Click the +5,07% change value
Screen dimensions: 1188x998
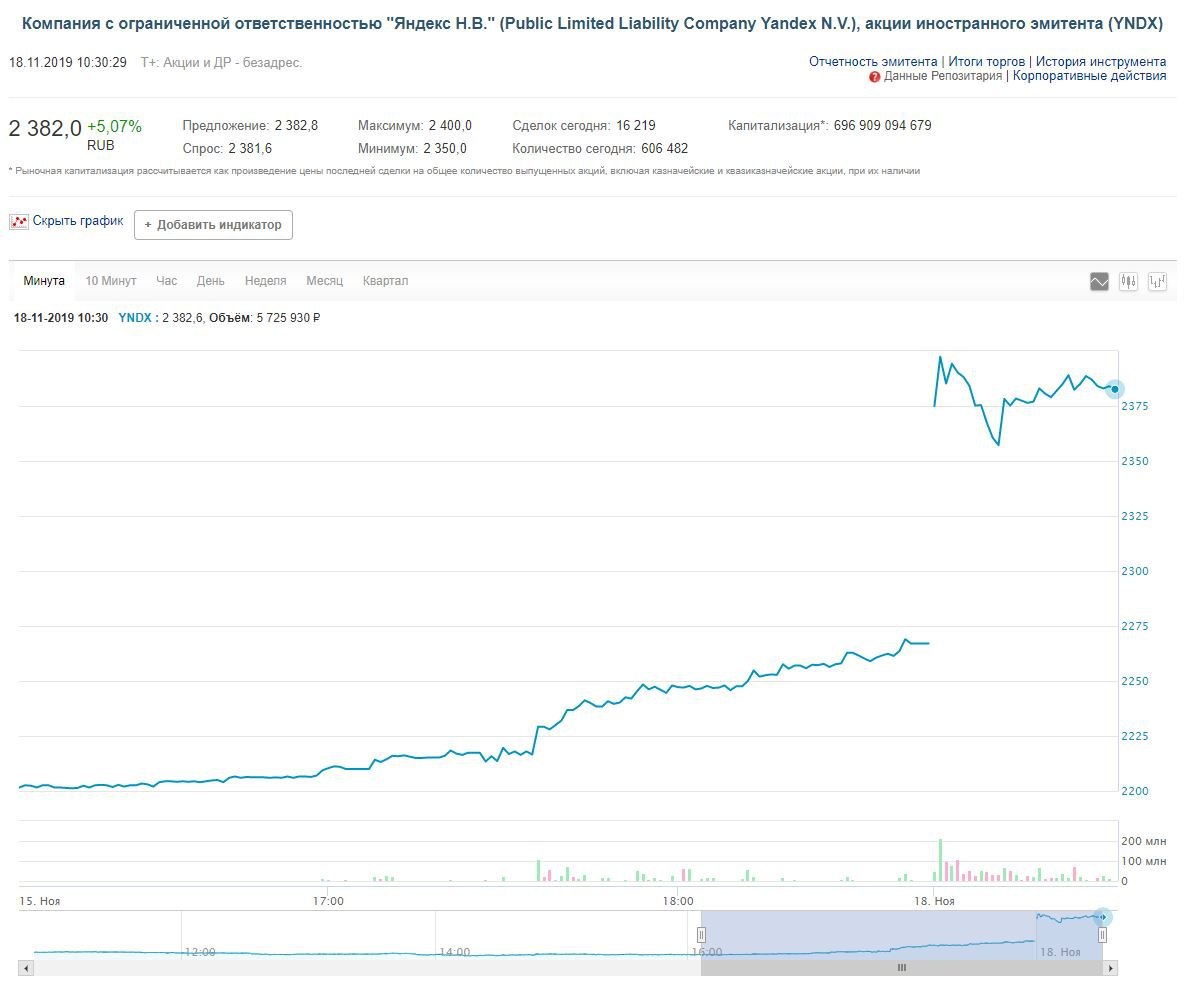tap(114, 127)
